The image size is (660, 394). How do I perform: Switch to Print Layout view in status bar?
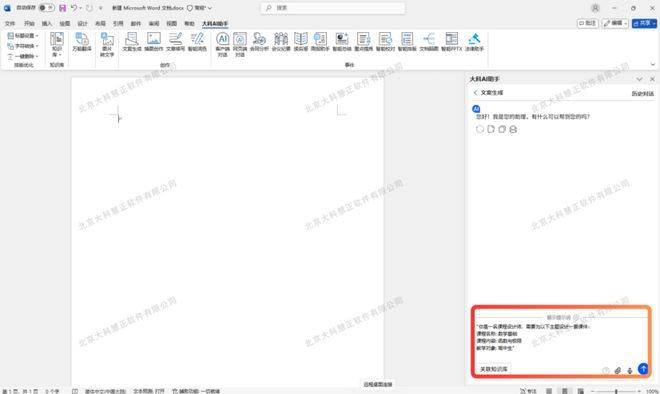pyautogui.click(x=564, y=391)
